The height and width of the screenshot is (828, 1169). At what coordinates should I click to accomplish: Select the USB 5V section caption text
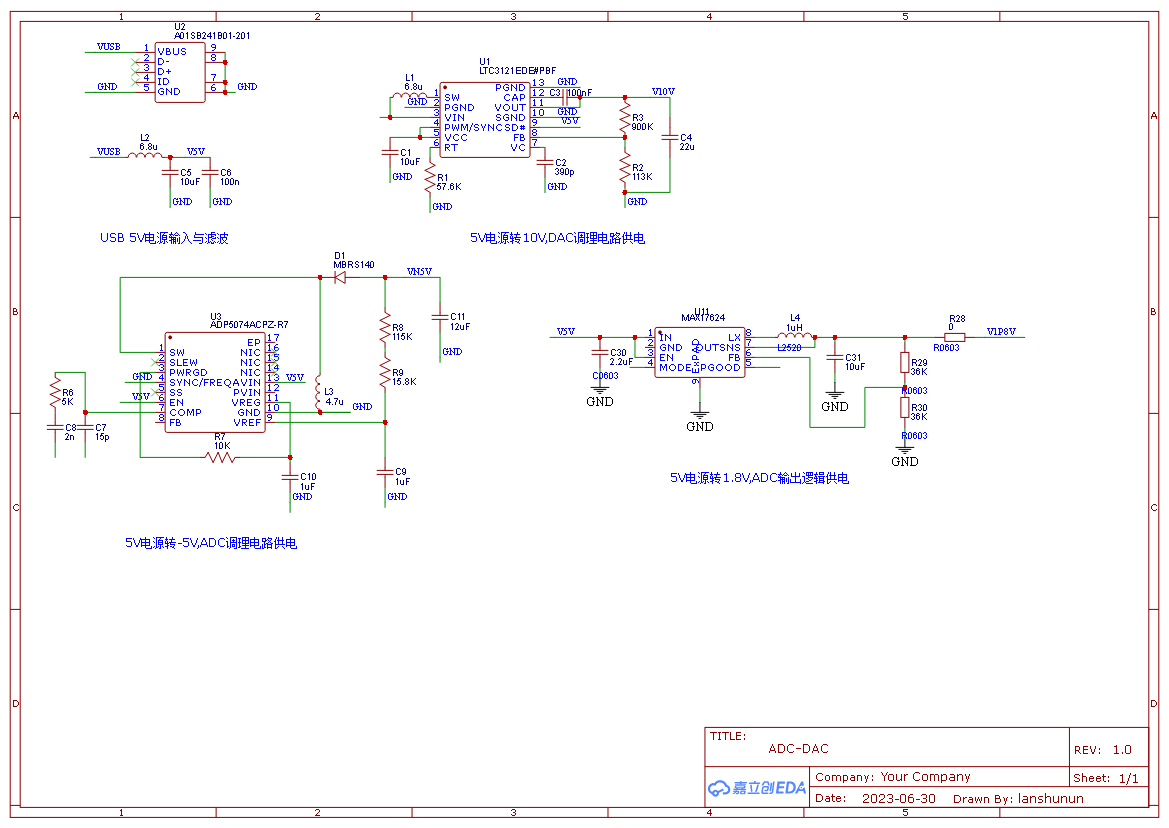(164, 238)
